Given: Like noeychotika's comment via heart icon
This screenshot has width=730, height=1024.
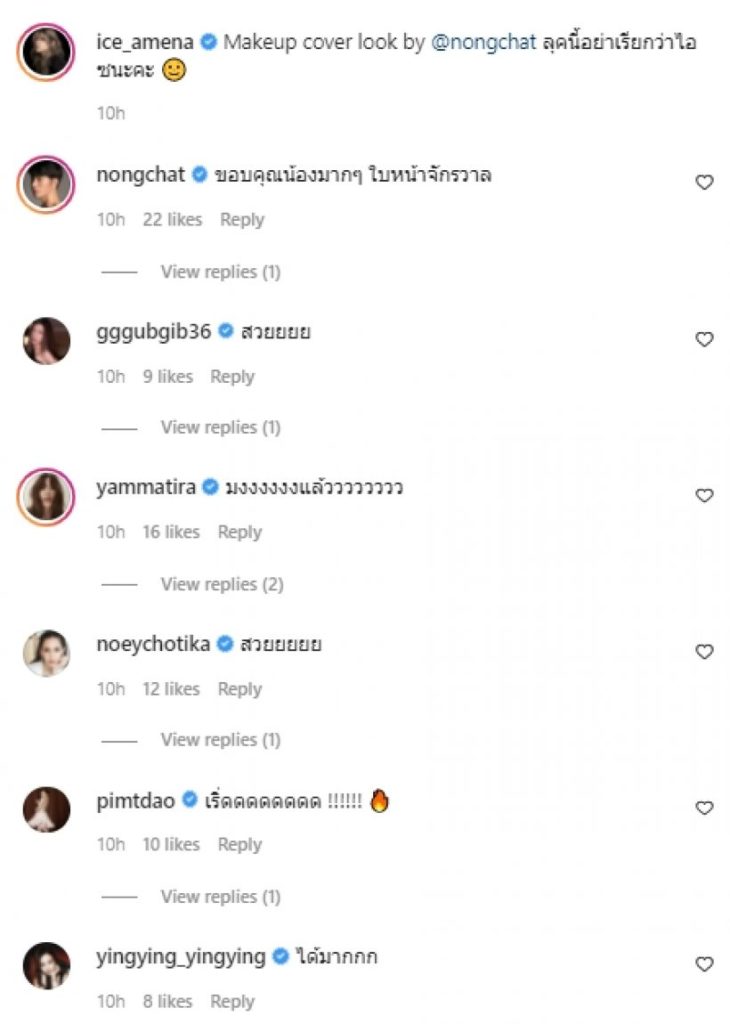Looking at the screenshot, I should [x=704, y=651].
